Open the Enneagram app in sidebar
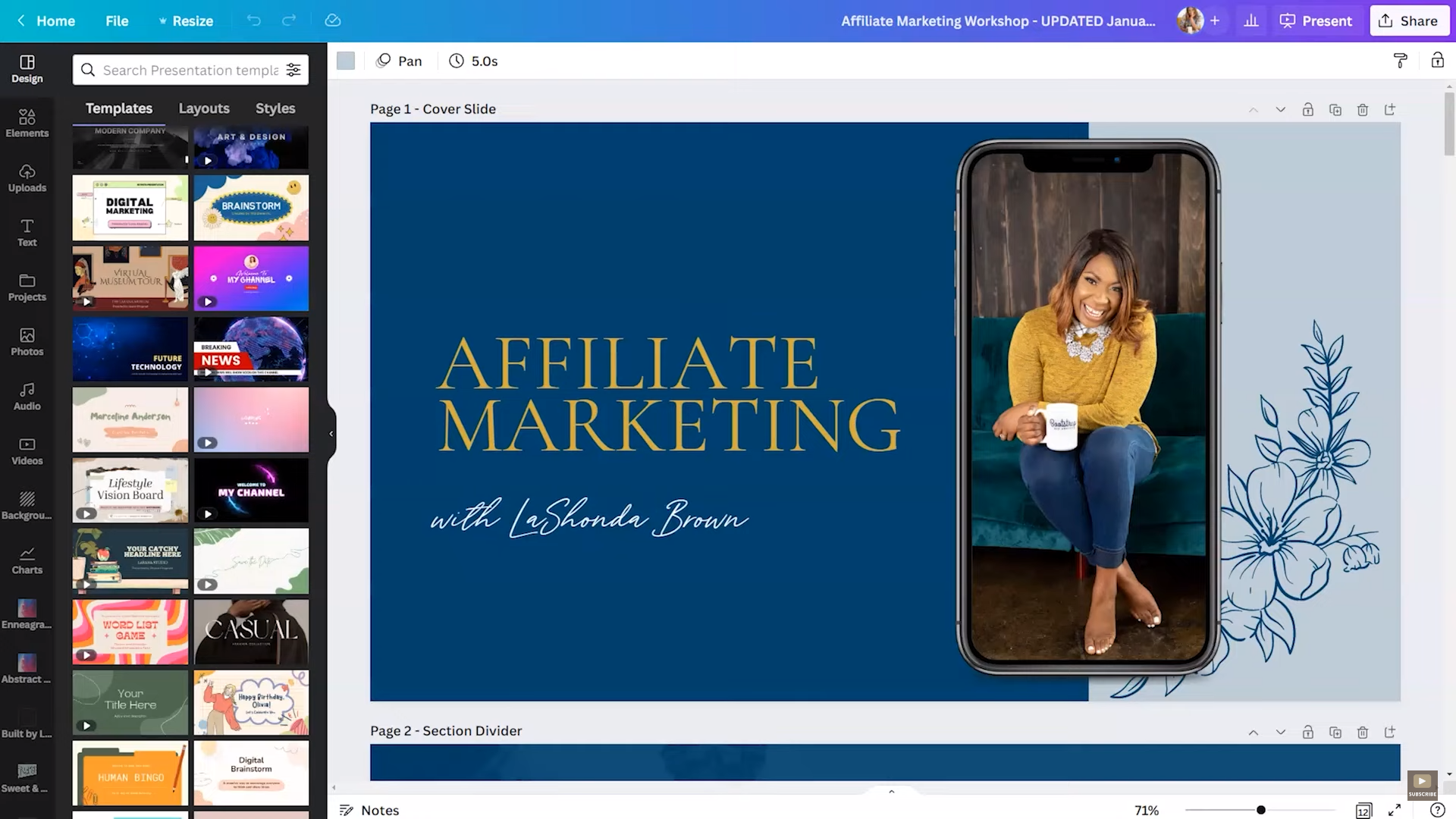Screen dimensions: 1456x819 [x=27, y=615]
